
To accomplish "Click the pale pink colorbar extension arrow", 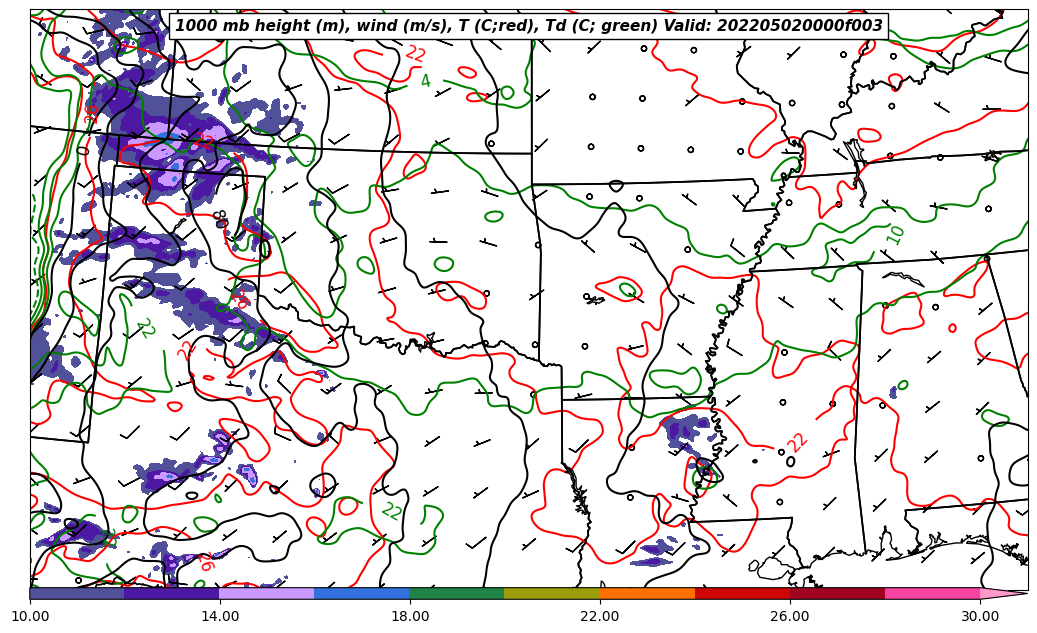I will tap(1003, 593).
